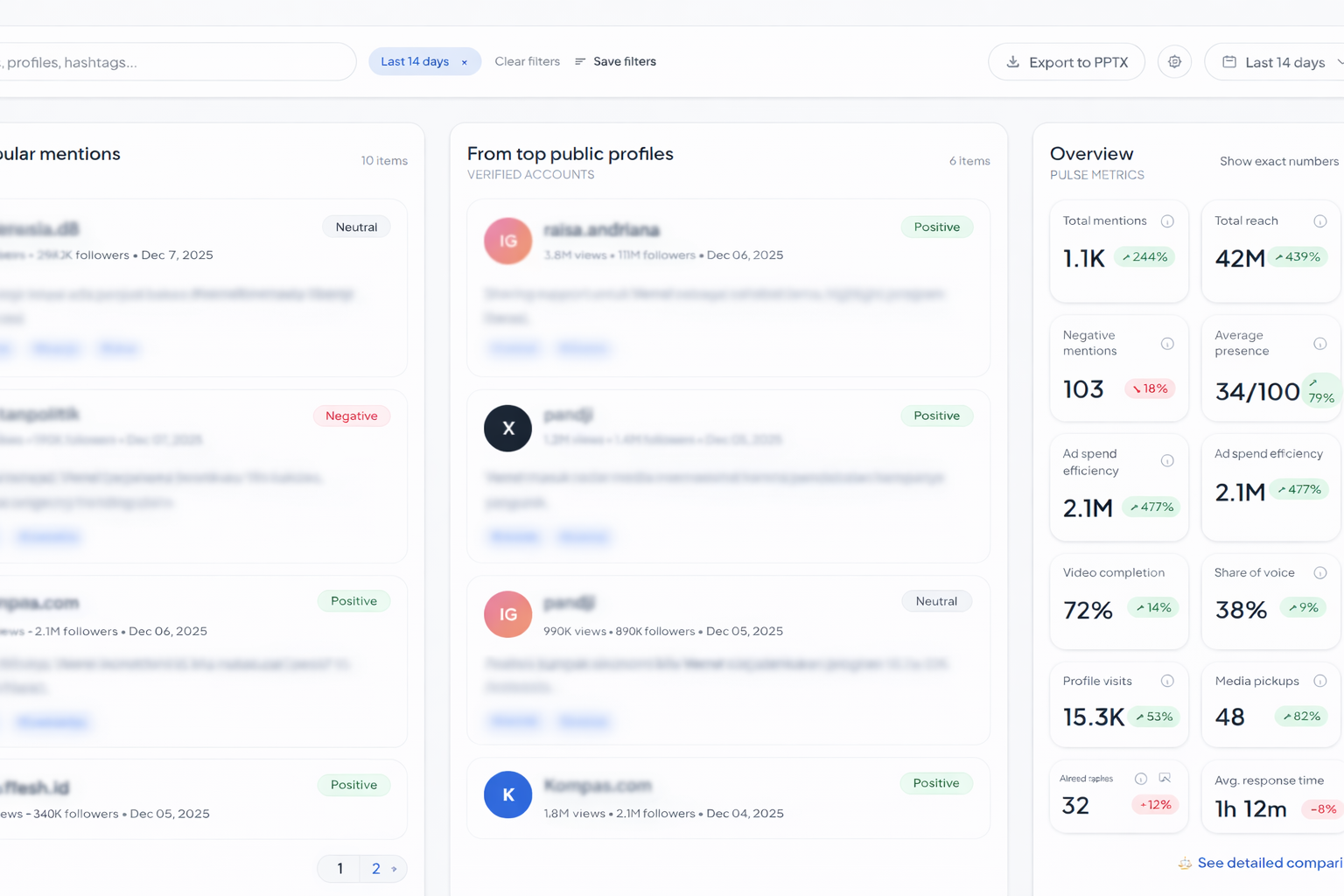Click the Clear filters link

tap(527, 61)
